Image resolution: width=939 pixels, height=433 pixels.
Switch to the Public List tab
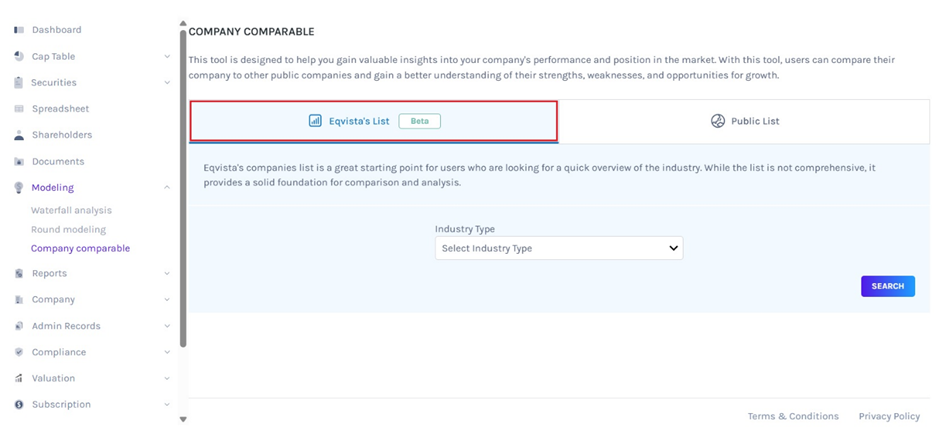(x=744, y=121)
